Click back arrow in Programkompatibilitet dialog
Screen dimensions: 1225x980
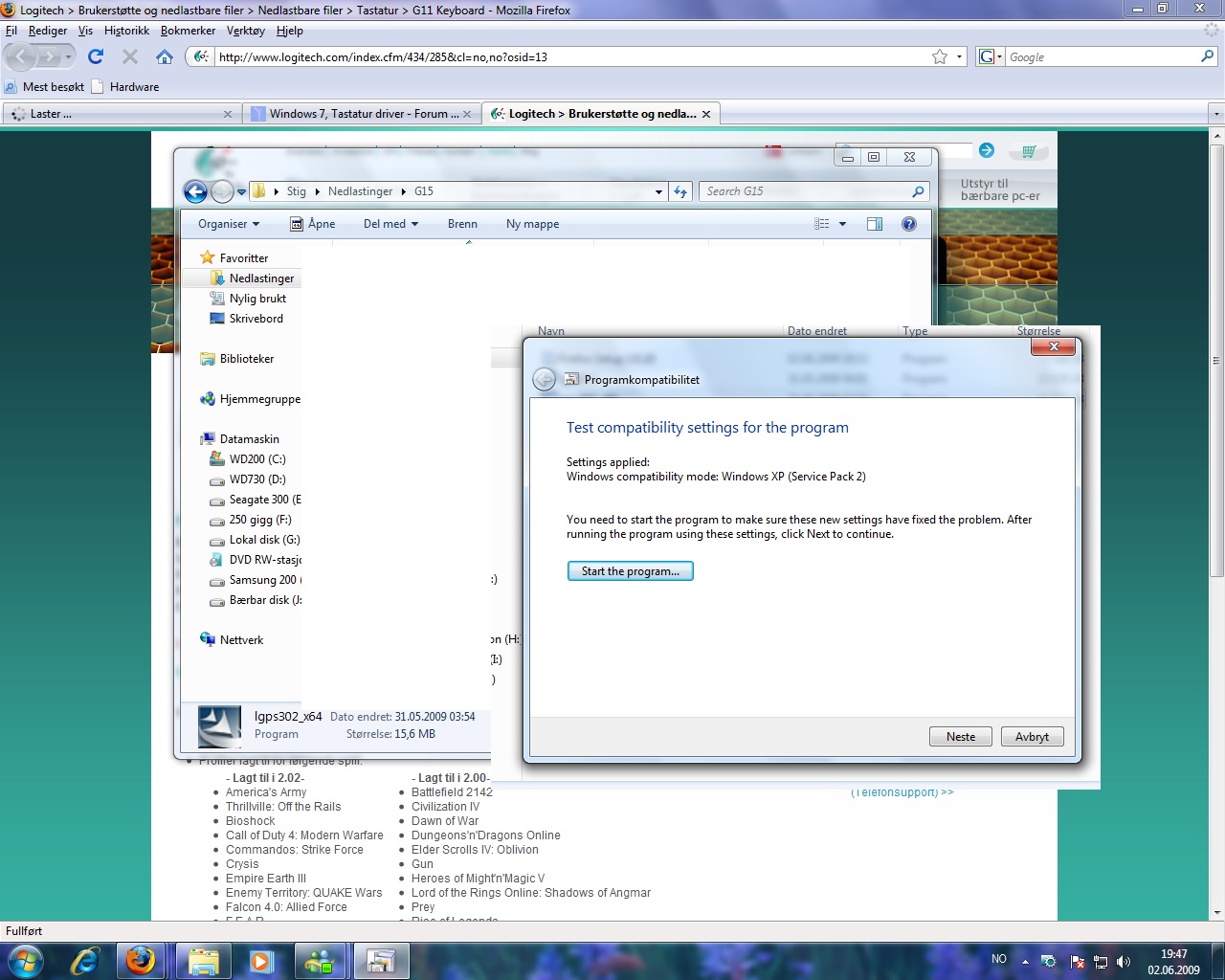544,380
